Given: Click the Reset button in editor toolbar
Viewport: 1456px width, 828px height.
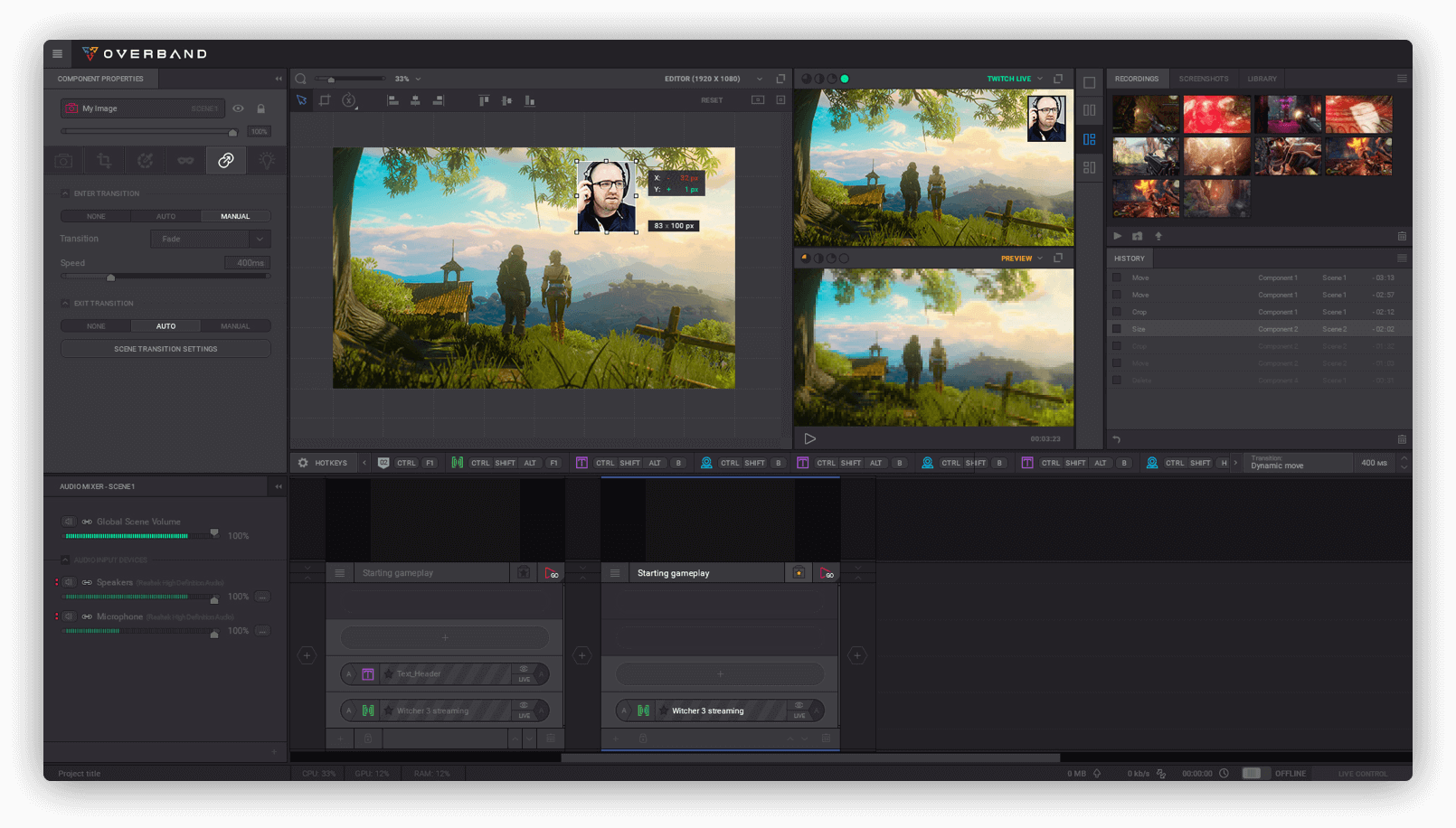Looking at the screenshot, I should pyautogui.click(x=712, y=100).
